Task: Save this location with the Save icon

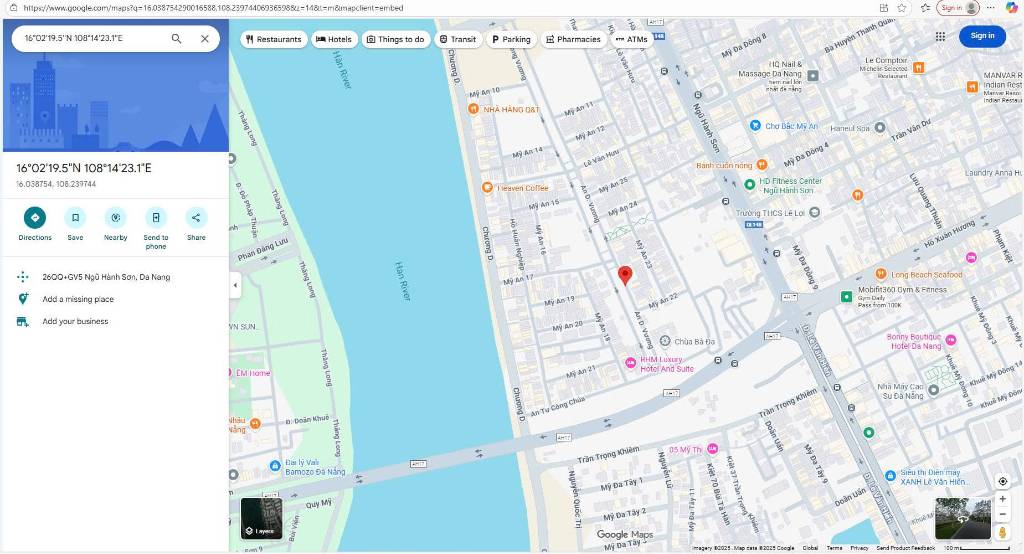Action: (x=75, y=218)
